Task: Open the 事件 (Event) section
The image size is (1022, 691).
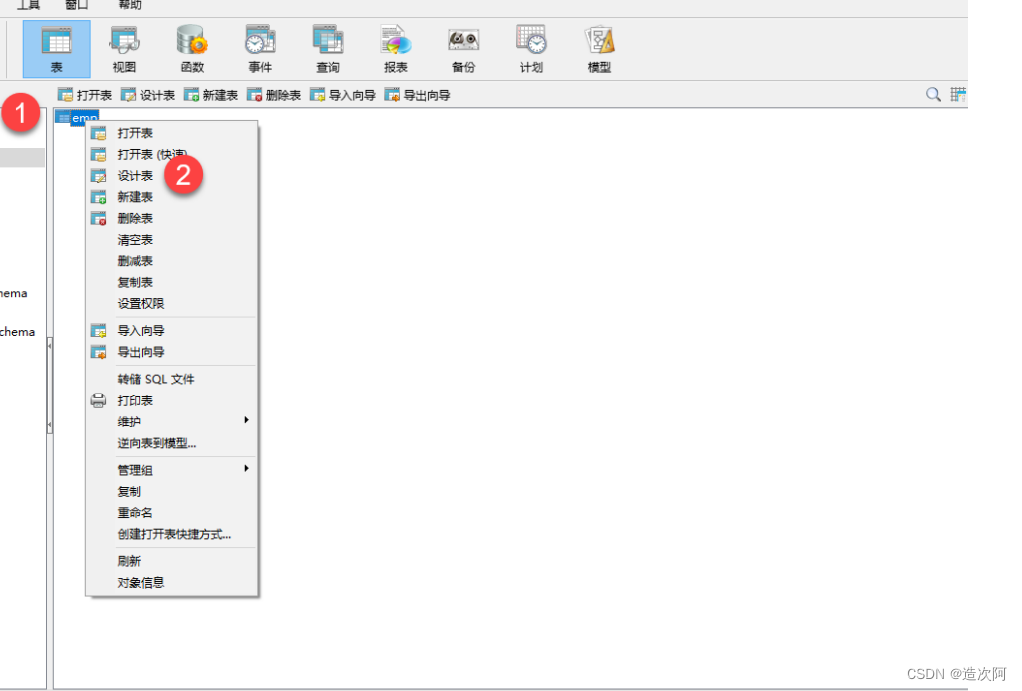Action: point(260,49)
